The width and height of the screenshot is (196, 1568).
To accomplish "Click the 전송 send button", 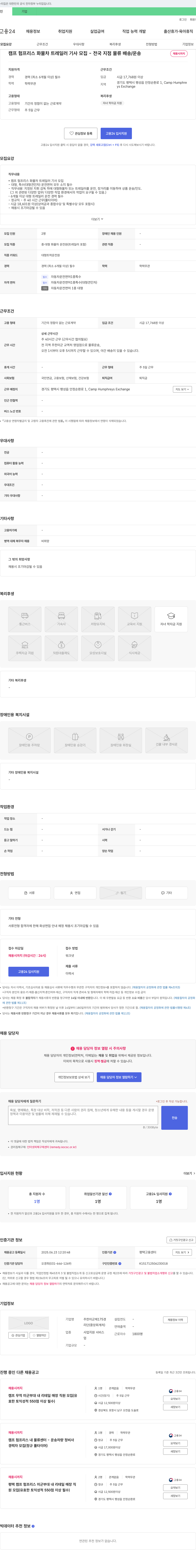I will pyautogui.click(x=175, y=1118).
